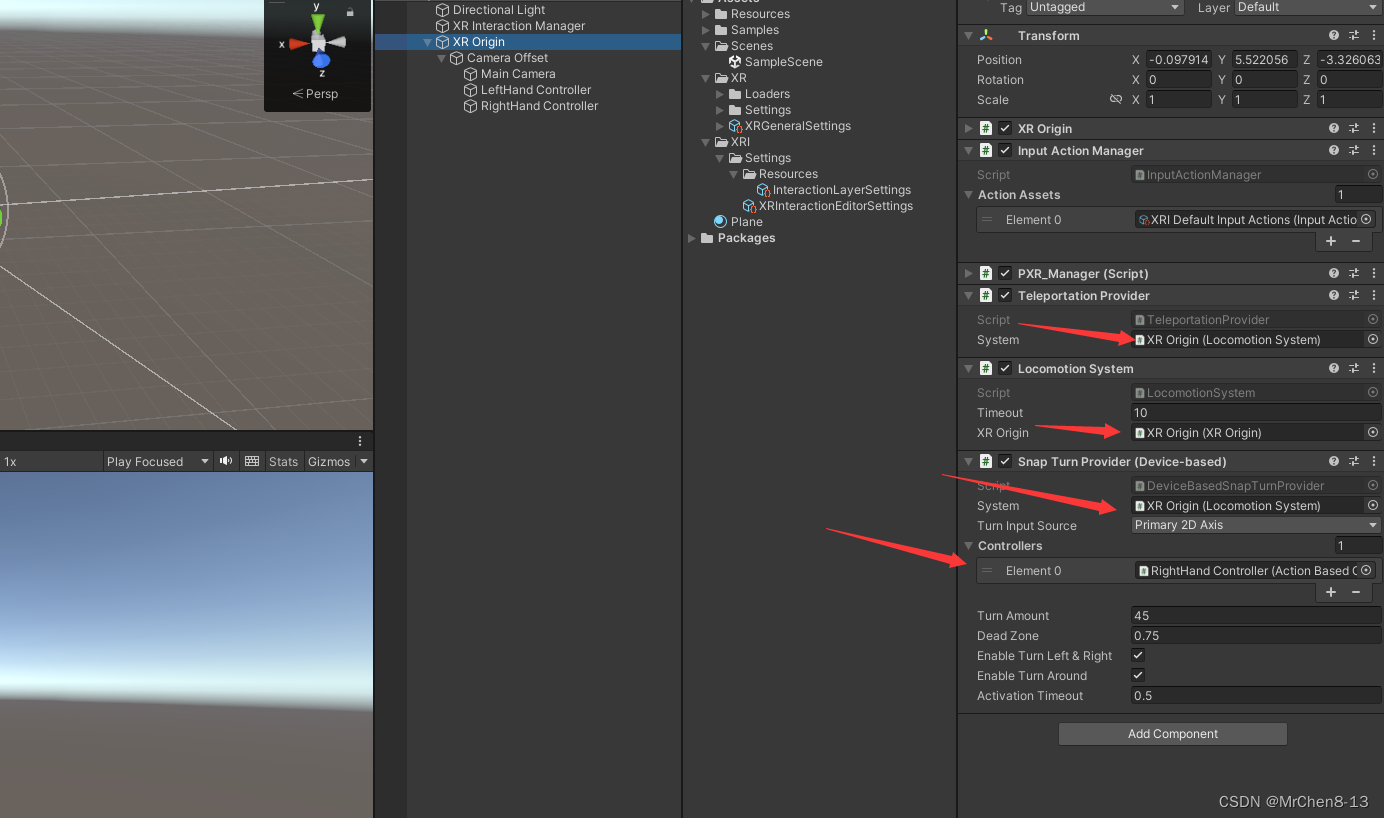Screen dimensions: 1384x818
Task: Click the XR Origin script icon in Inspector
Action: tap(985, 128)
